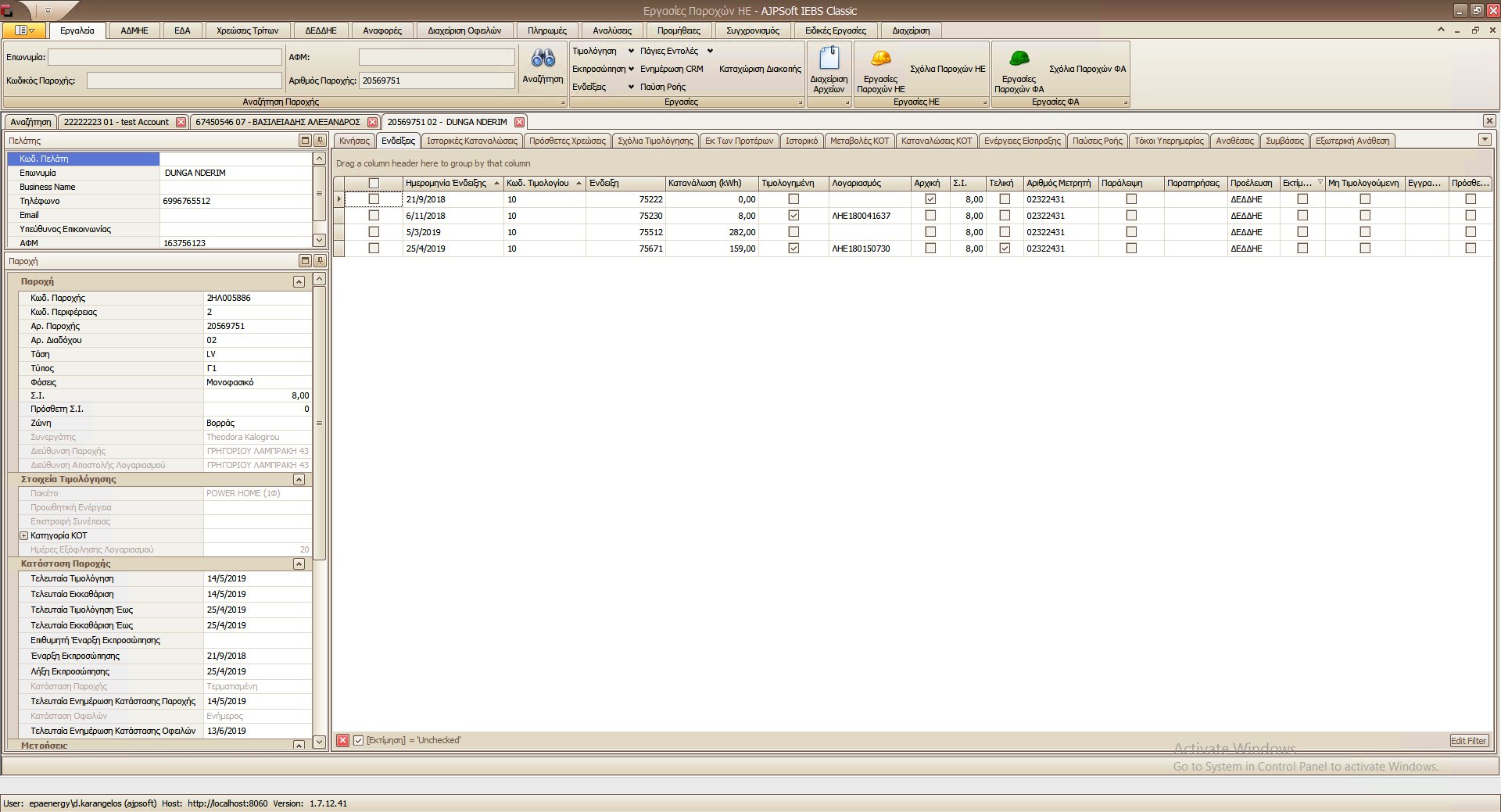Click the green helmet Εργασίες Παροχών ΦΑ icon

click(x=1019, y=59)
